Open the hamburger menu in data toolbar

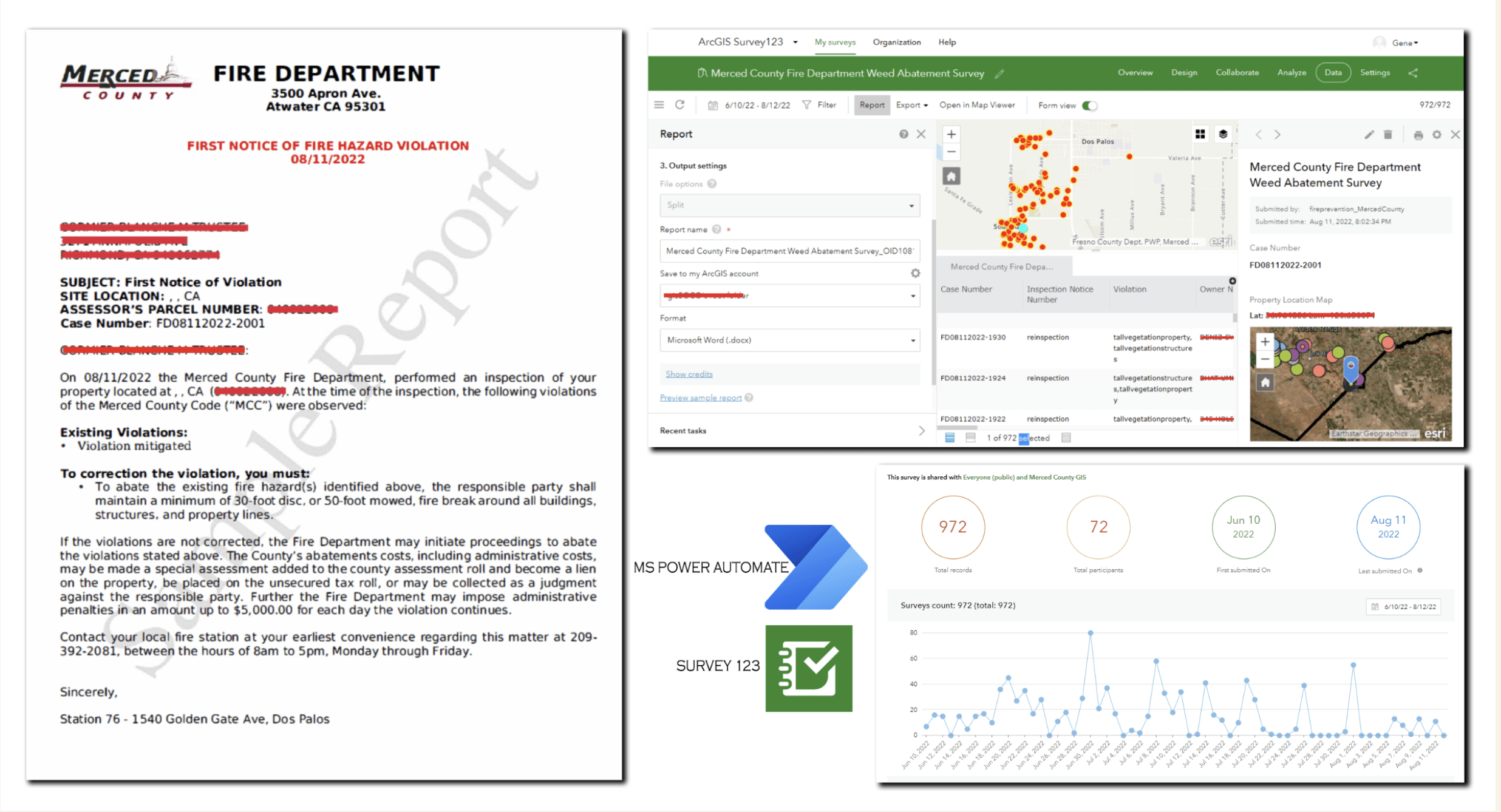click(659, 105)
